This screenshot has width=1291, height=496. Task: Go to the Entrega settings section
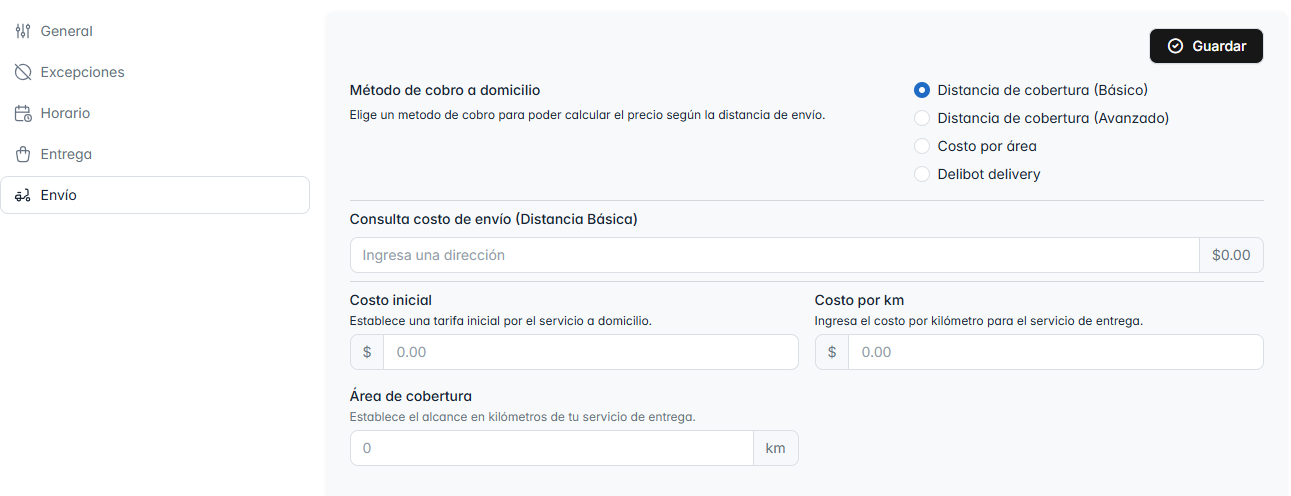[66, 154]
